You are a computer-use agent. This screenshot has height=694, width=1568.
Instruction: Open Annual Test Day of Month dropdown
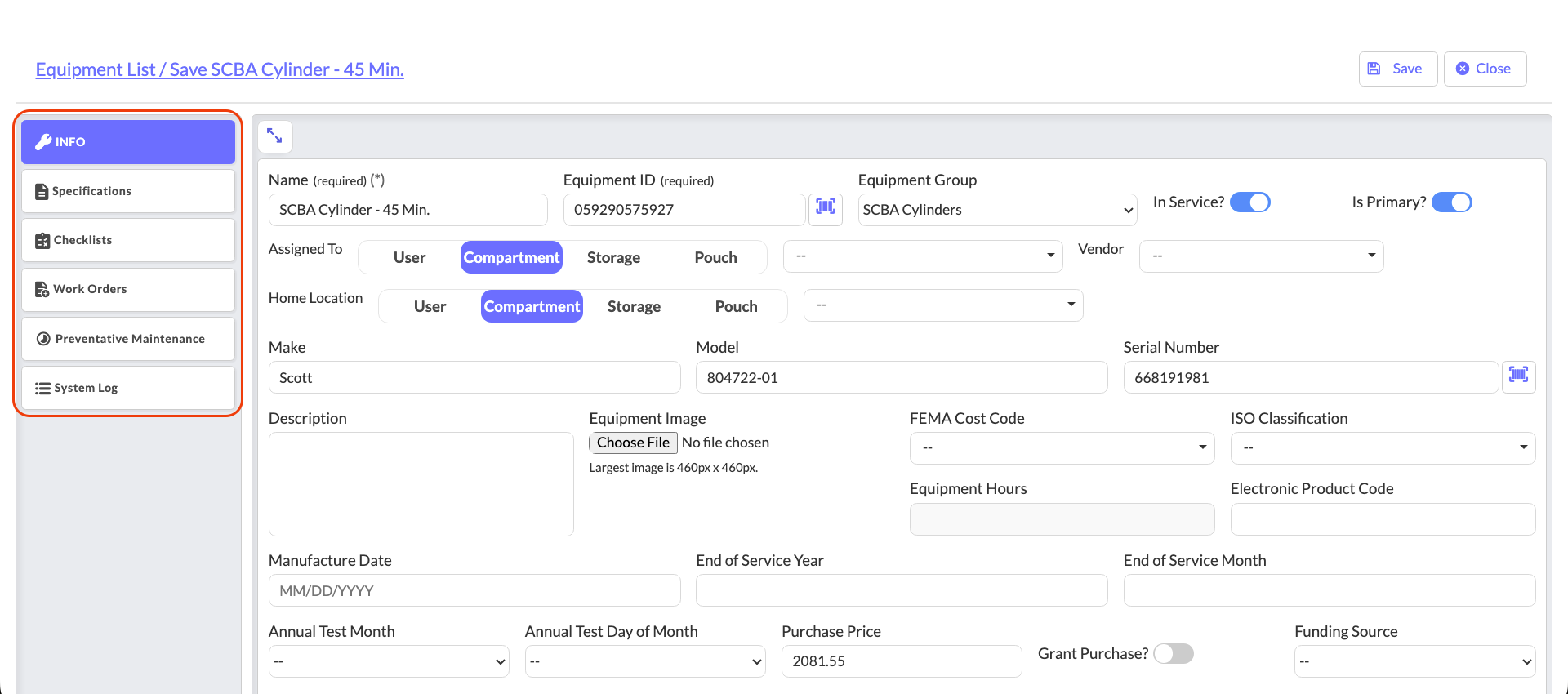point(645,661)
